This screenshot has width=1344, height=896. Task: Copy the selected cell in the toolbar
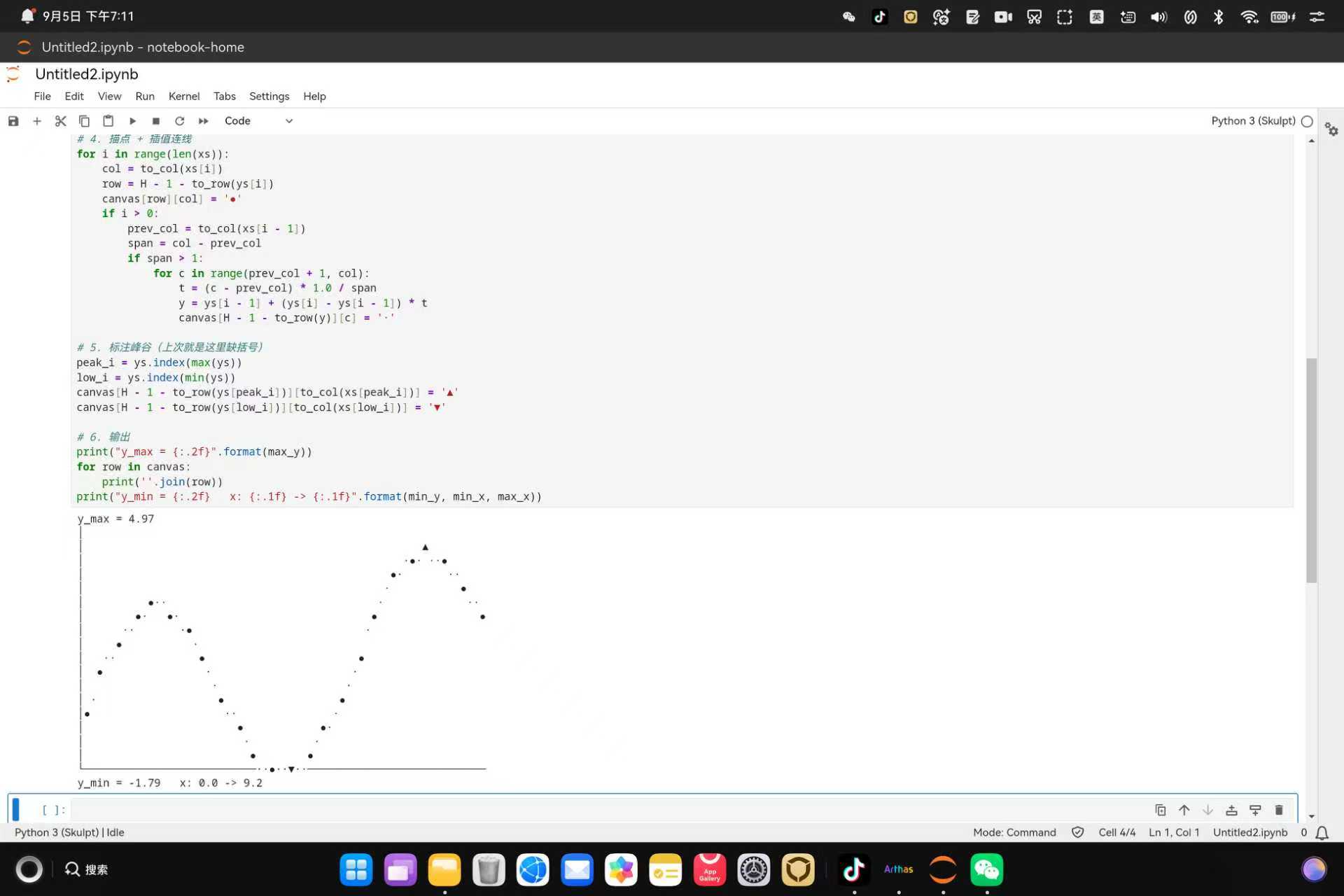(x=84, y=121)
